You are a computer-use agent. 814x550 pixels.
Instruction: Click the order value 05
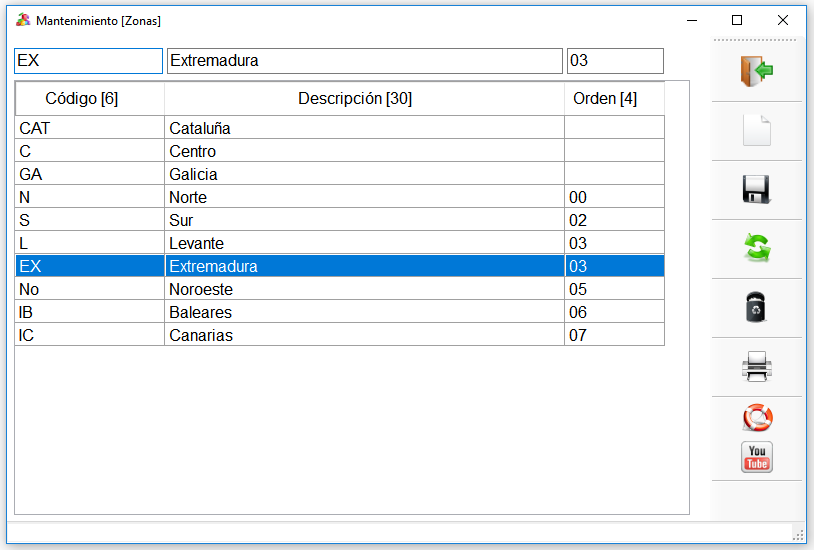614,289
